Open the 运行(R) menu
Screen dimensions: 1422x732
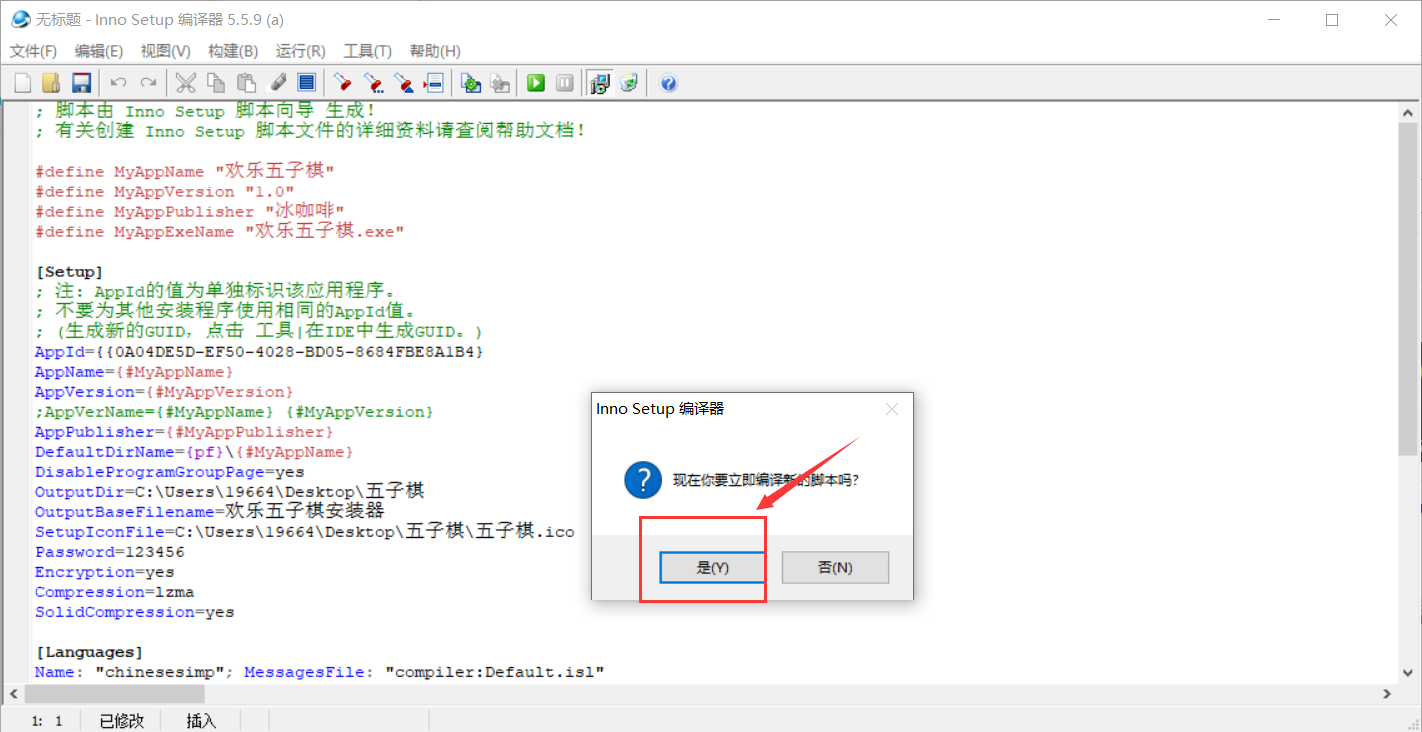tap(300, 51)
